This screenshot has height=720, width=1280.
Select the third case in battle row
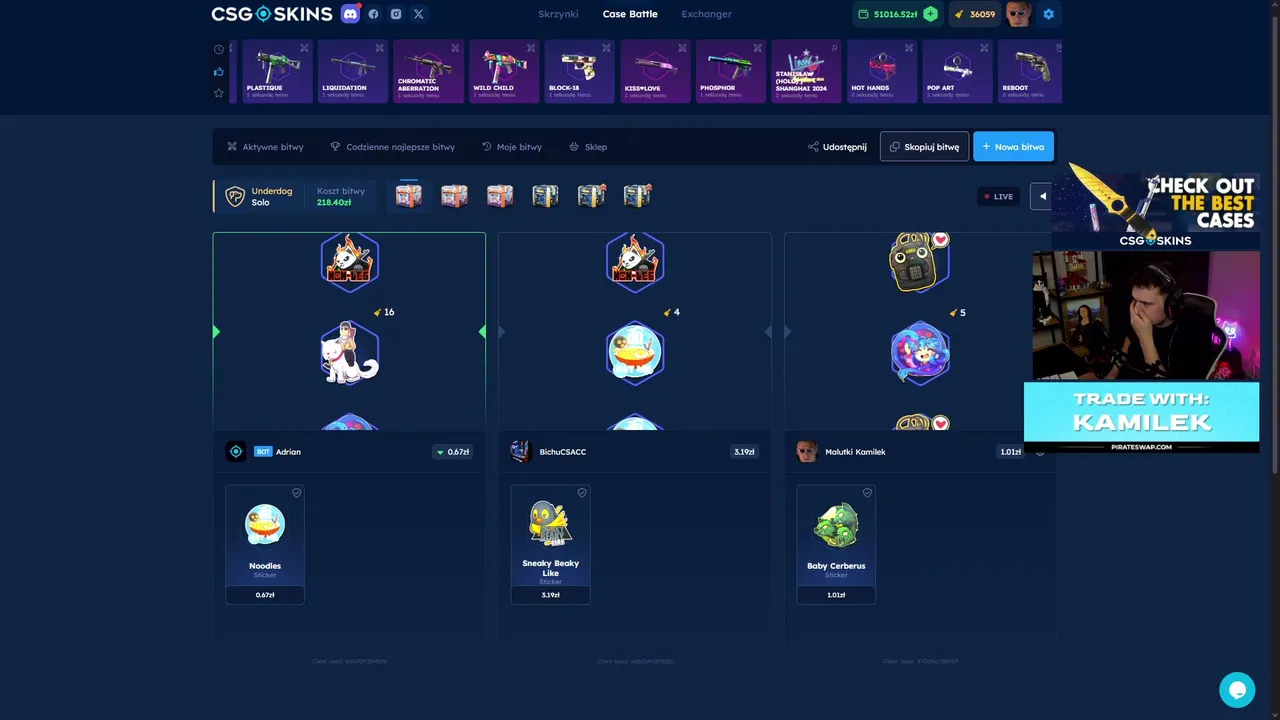point(500,195)
